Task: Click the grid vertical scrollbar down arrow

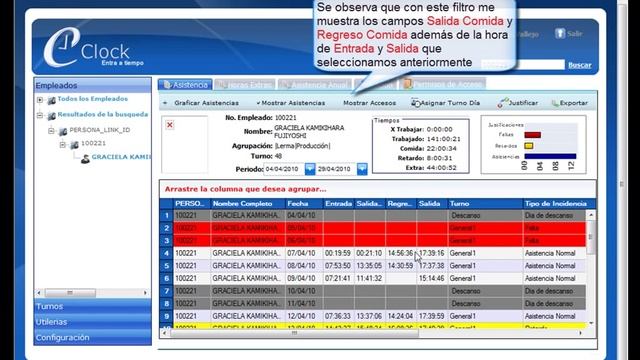Action: click(x=591, y=323)
